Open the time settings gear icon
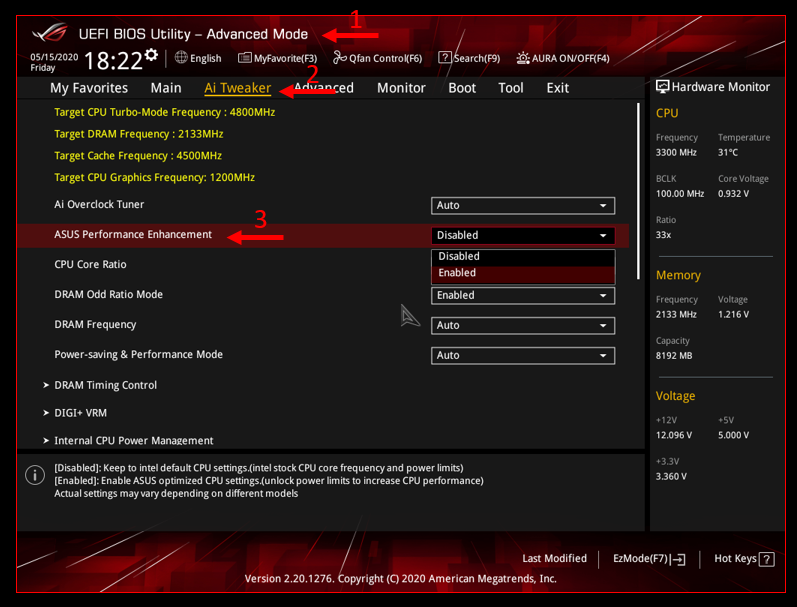This screenshot has width=797, height=607. tap(151, 55)
